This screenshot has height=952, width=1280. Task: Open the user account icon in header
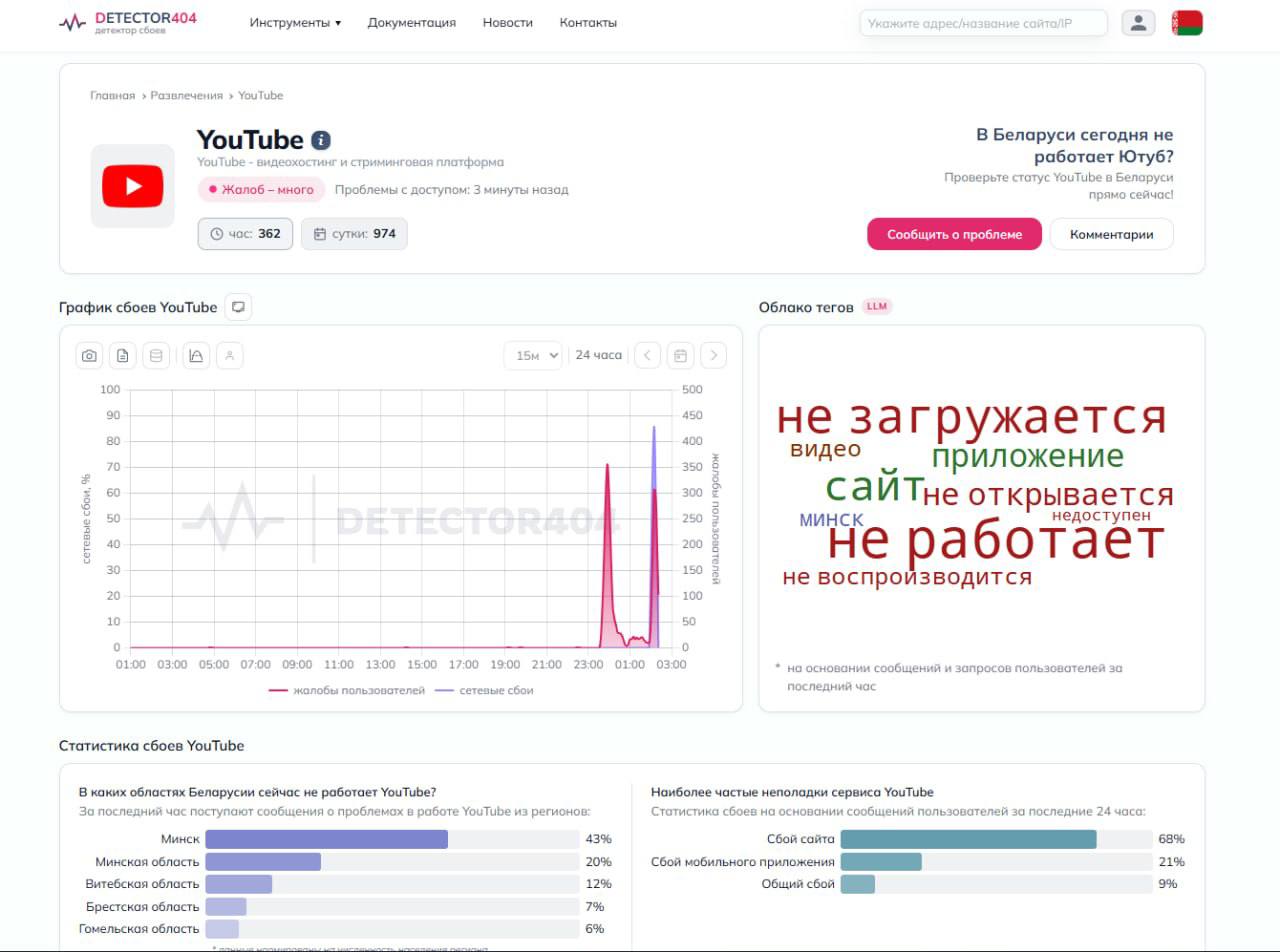(x=1138, y=23)
